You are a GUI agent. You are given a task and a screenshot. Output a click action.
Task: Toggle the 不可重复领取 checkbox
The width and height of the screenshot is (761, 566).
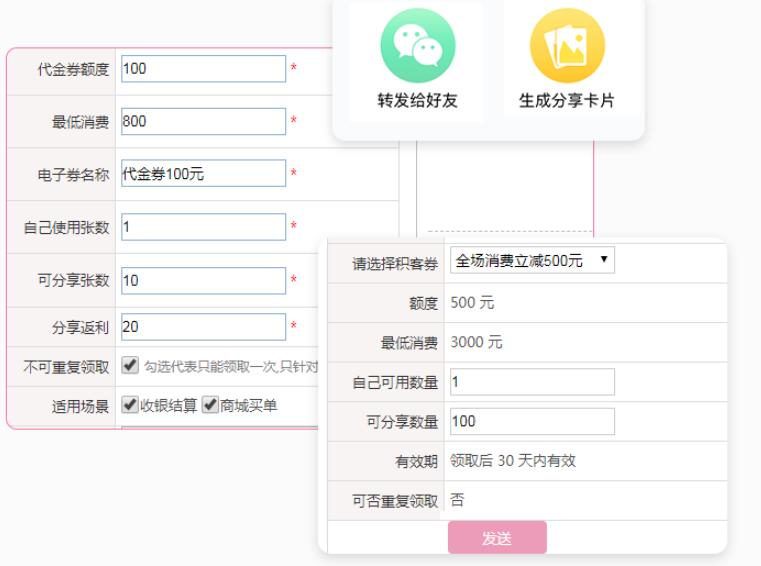[x=130, y=366]
